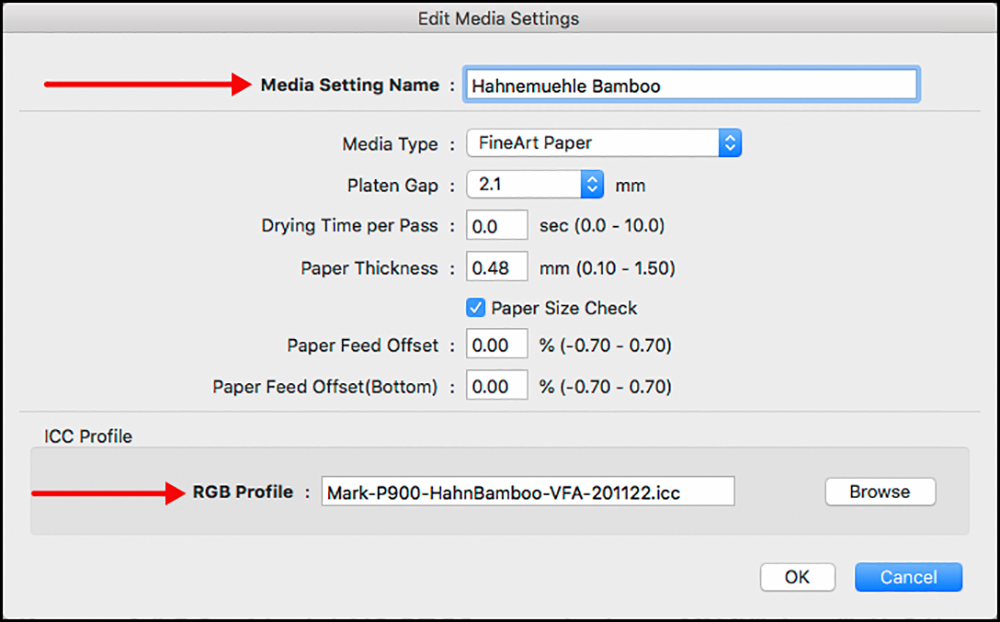Click the Paper Feed Offset field

[x=497, y=344]
